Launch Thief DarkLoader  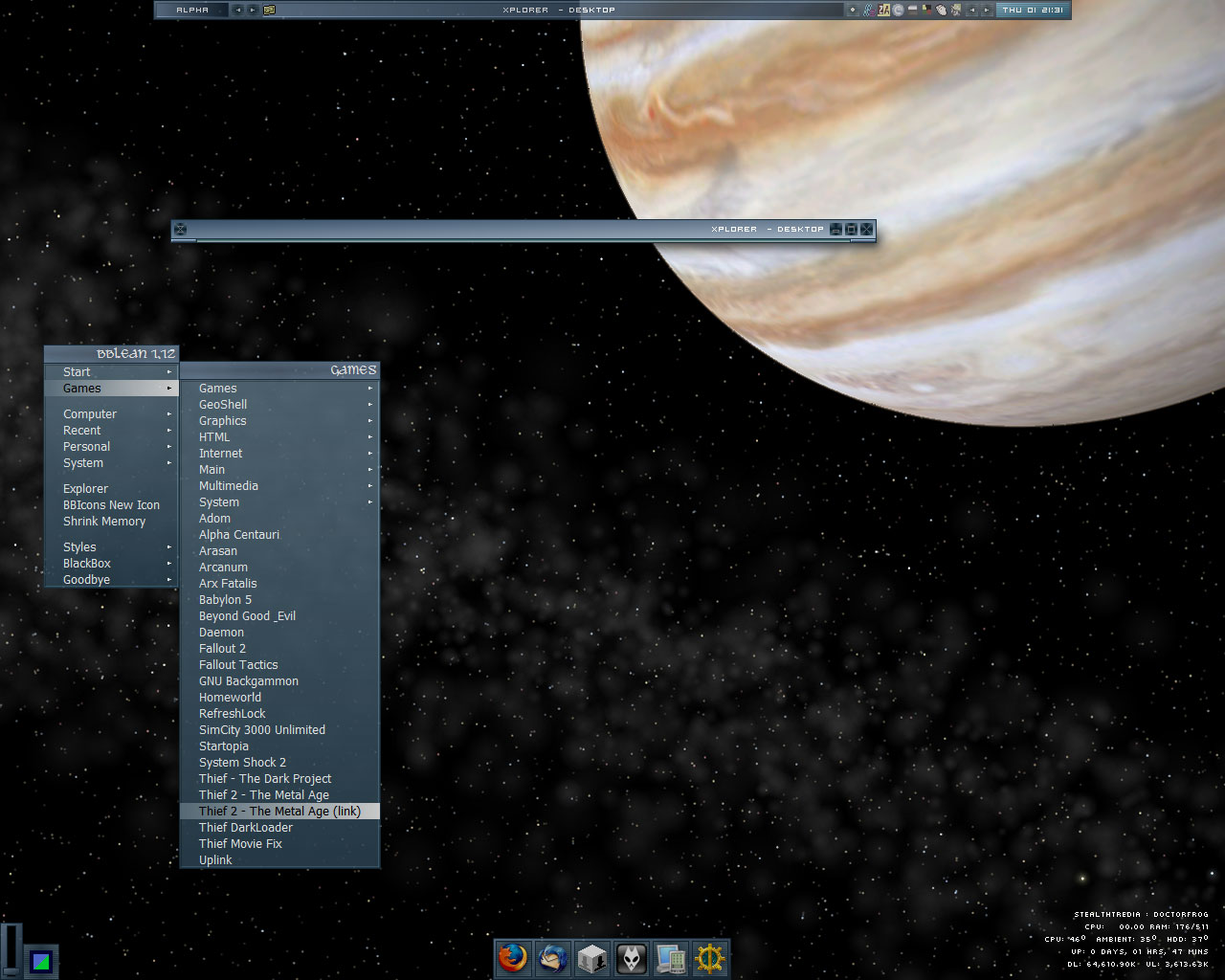point(280,828)
